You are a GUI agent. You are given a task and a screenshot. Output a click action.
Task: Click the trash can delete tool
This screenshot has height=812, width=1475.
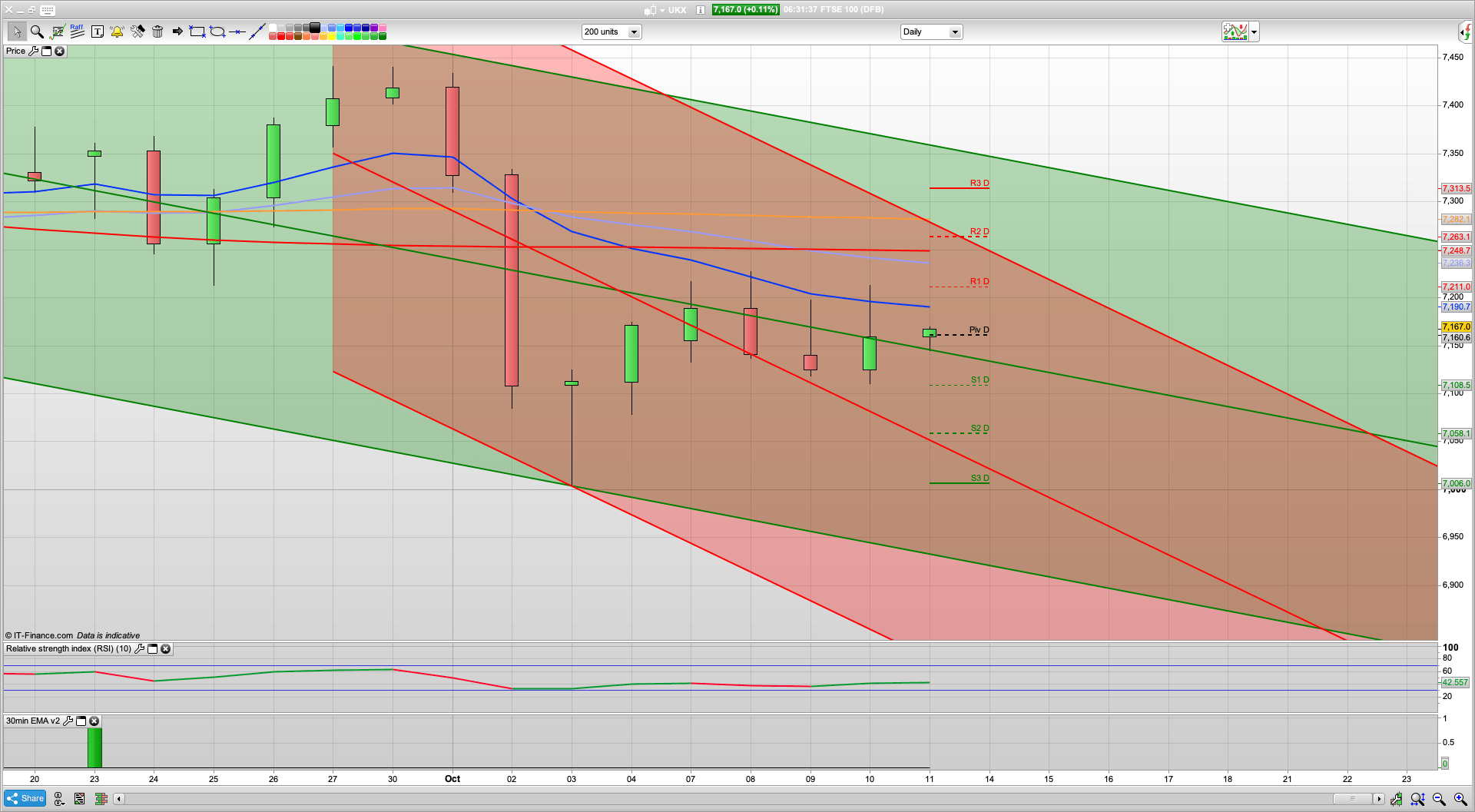pyautogui.click(x=157, y=31)
